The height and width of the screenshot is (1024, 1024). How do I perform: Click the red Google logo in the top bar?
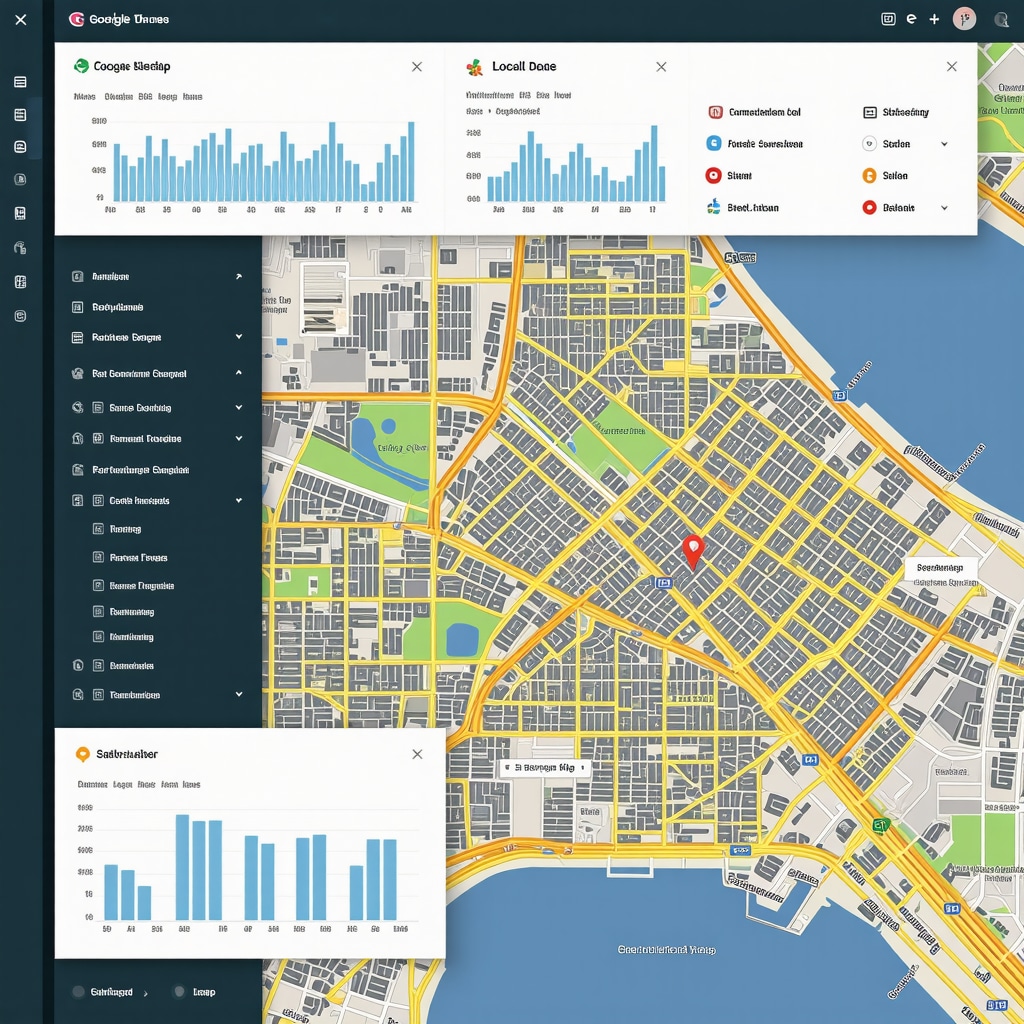76,20
